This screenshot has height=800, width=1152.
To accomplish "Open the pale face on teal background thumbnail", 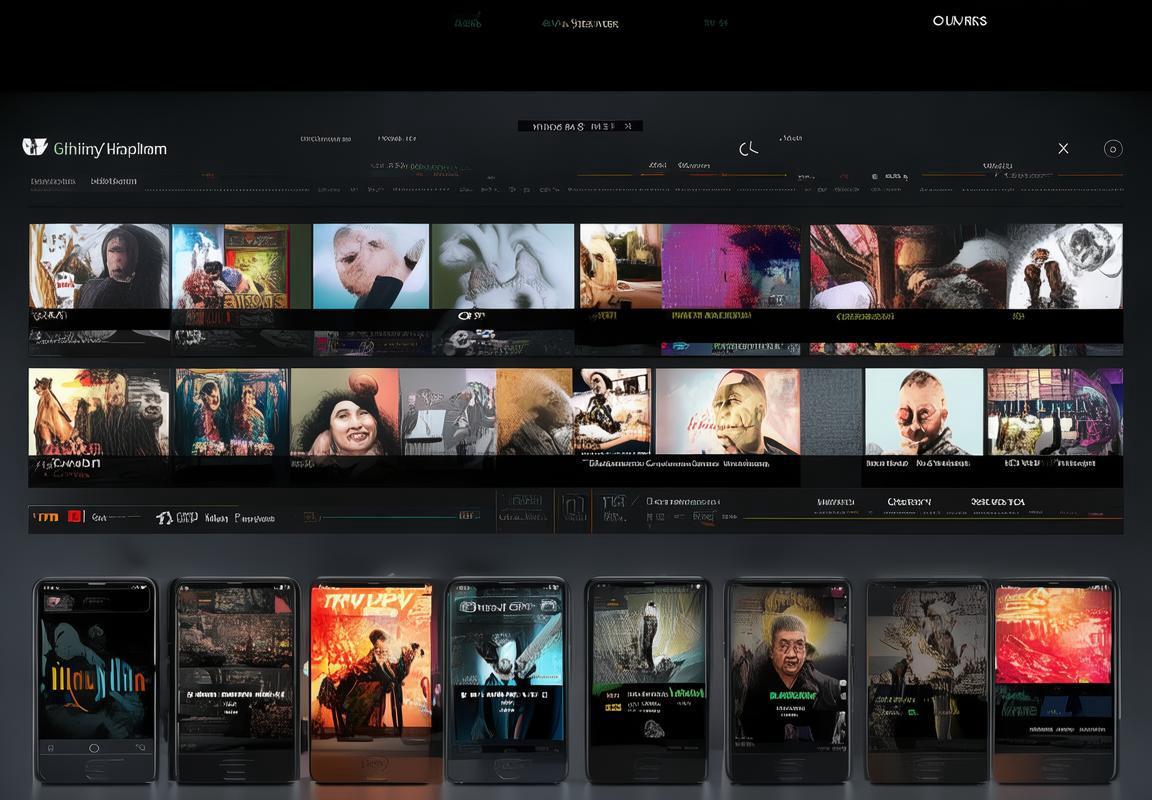I will (371, 266).
